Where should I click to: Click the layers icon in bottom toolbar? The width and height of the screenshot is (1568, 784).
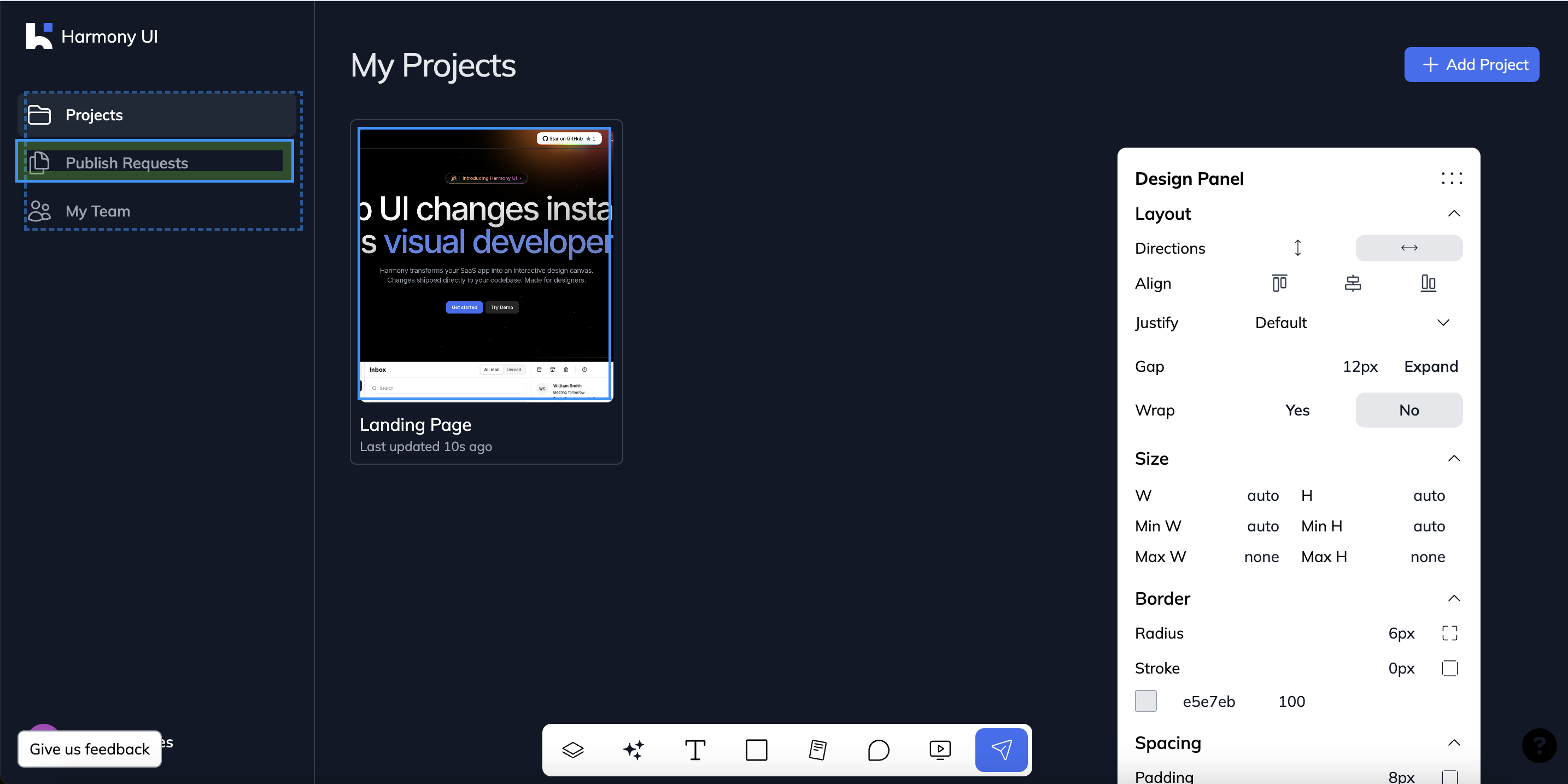pyautogui.click(x=572, y=750)
